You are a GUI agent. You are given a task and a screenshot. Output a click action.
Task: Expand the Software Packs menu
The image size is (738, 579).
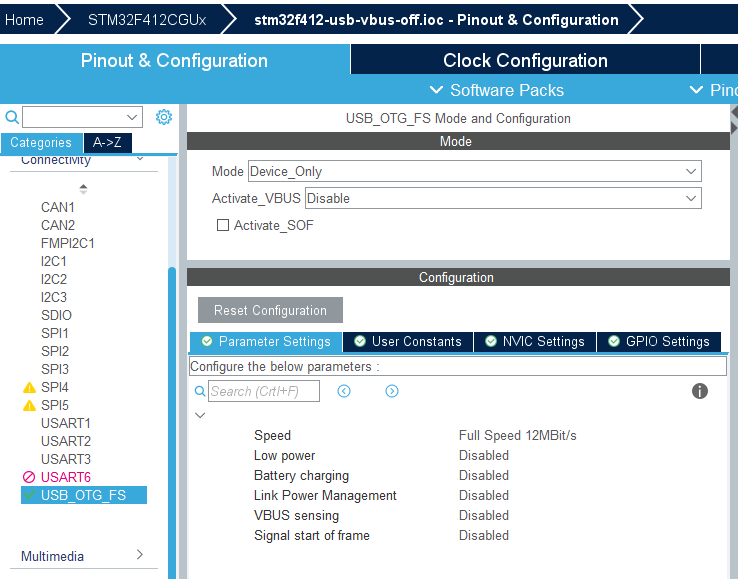pyautogui.click(x=497, y=90)
